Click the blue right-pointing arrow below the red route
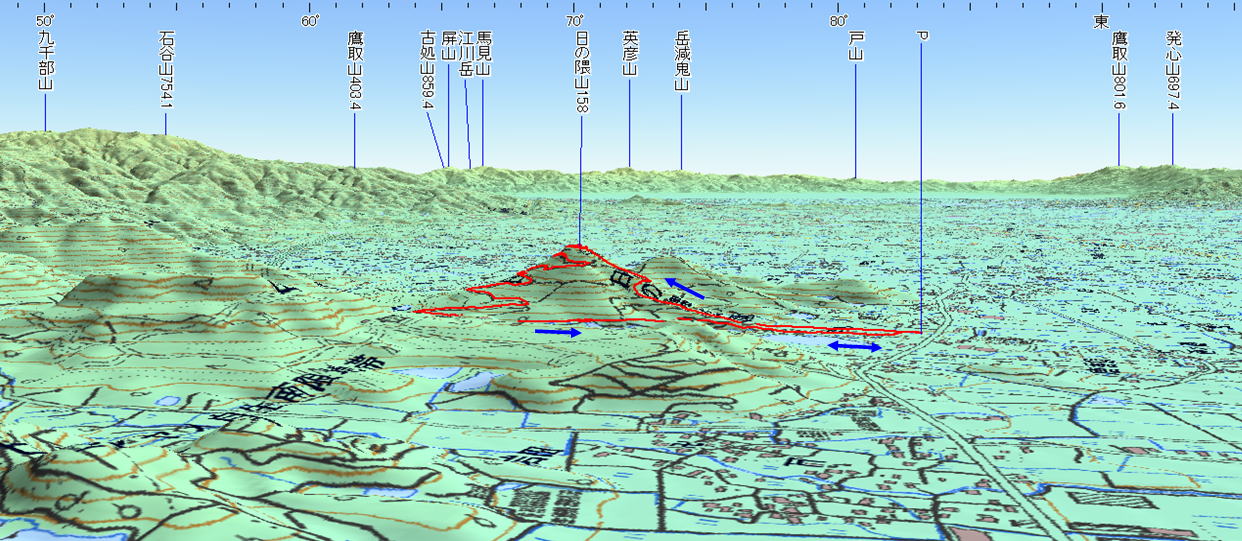 [x=558, y=332]
